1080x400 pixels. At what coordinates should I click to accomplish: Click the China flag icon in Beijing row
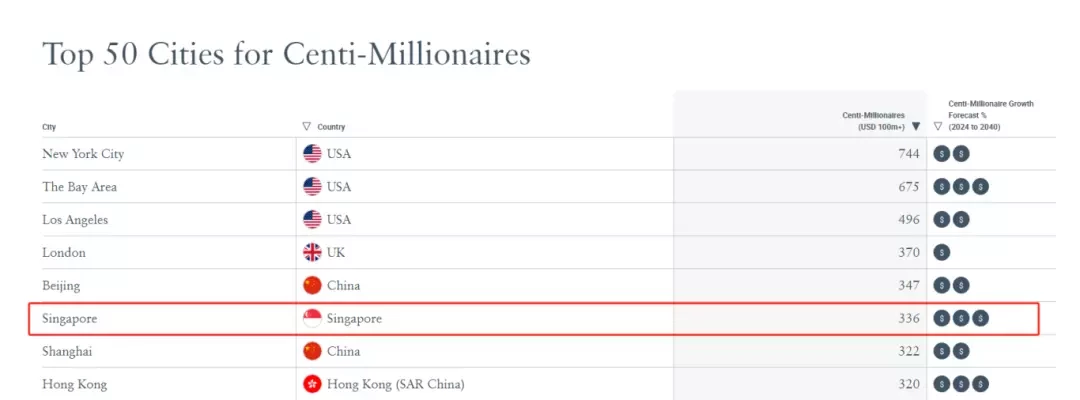[x=312, y=285]
